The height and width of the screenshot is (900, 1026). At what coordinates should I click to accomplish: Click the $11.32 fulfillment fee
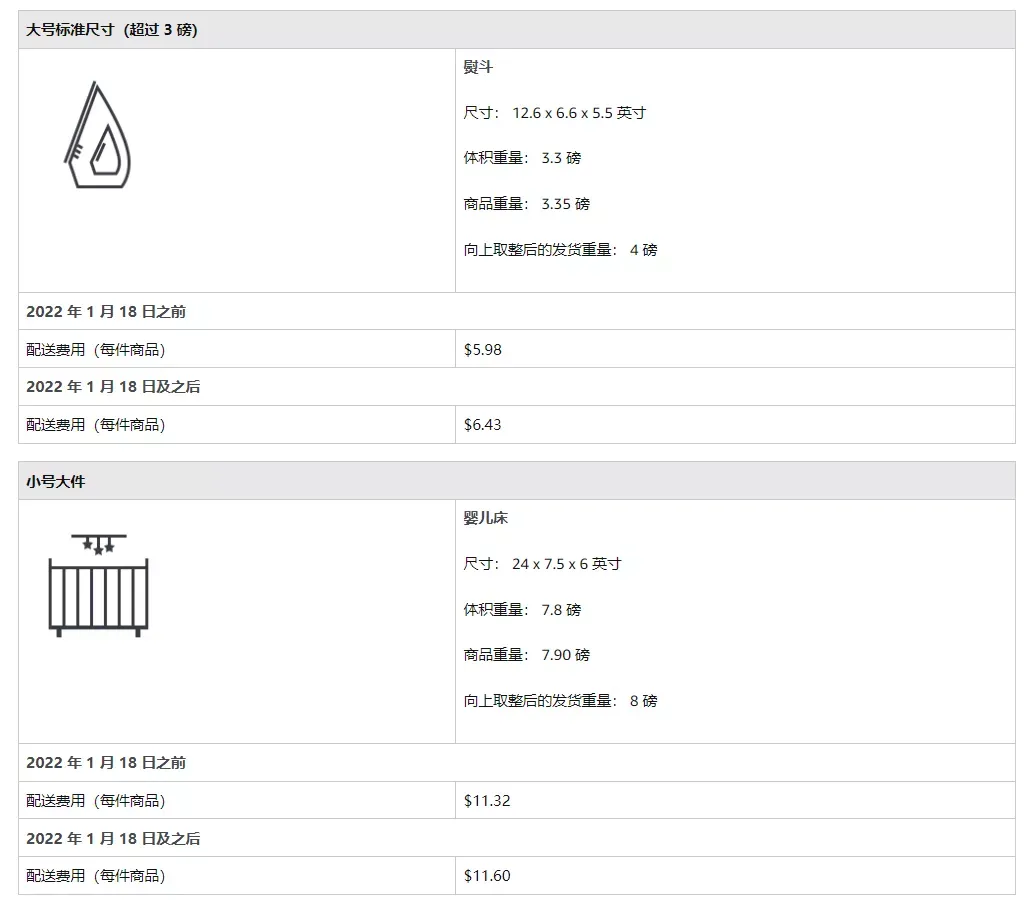487,801
